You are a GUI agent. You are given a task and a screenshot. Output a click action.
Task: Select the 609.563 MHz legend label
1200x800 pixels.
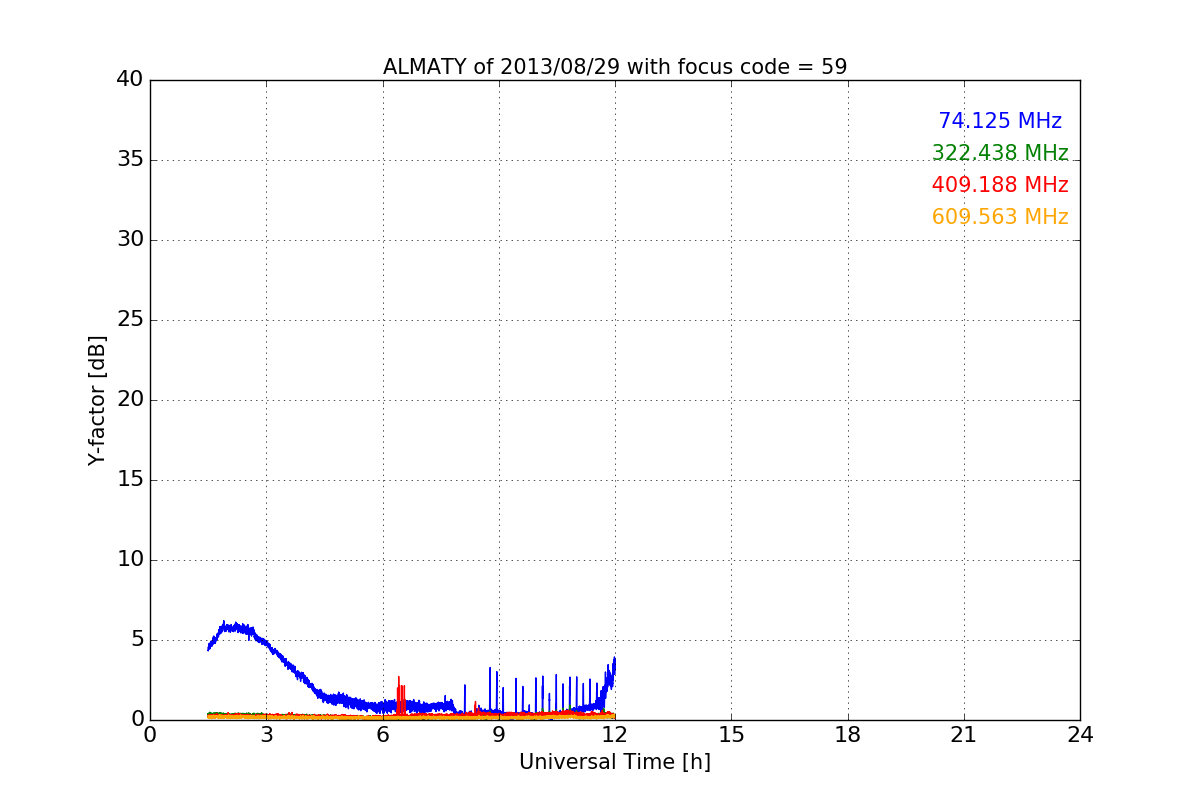[x=1000, y=217]
